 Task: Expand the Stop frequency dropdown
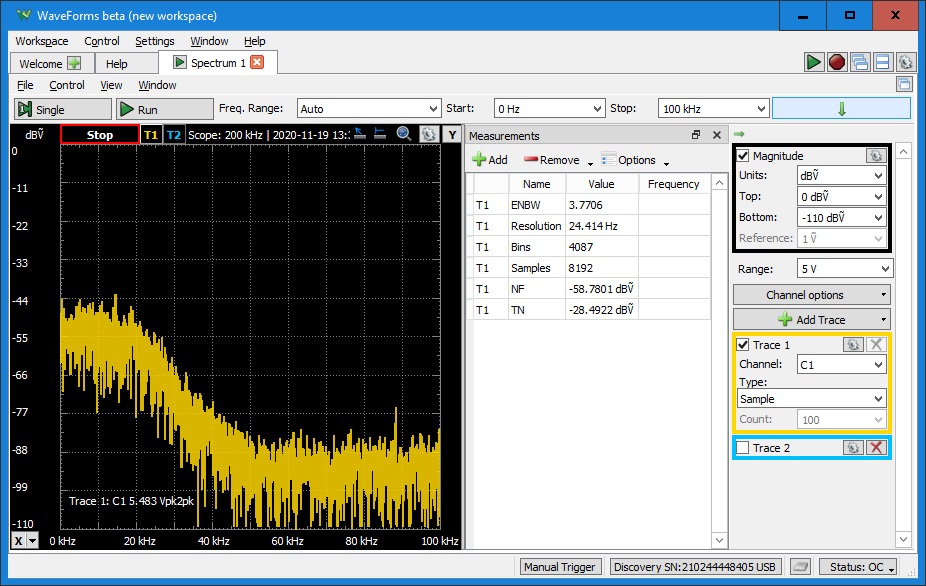tap(712, 109)
